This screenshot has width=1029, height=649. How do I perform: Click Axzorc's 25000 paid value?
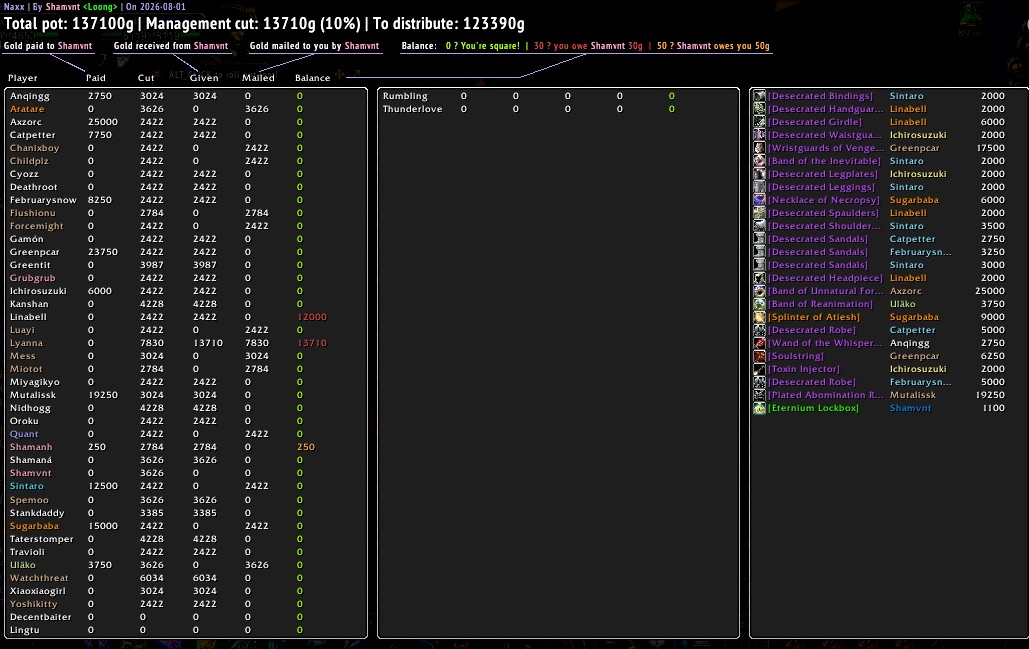(x=103, y=122)
